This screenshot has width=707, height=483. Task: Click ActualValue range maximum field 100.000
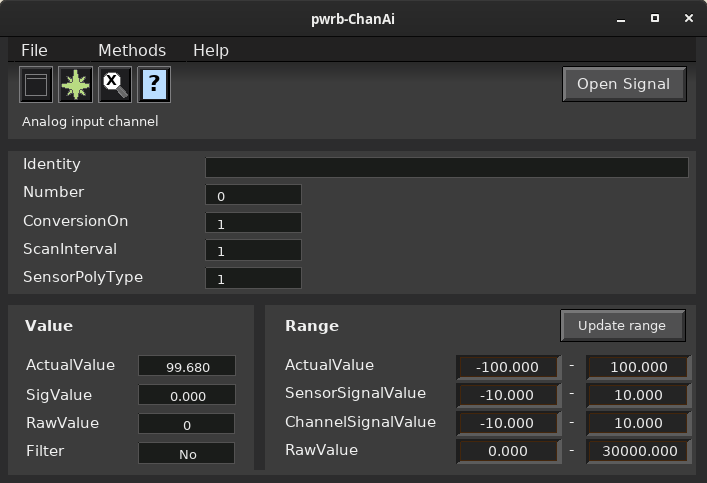point(638,367)
